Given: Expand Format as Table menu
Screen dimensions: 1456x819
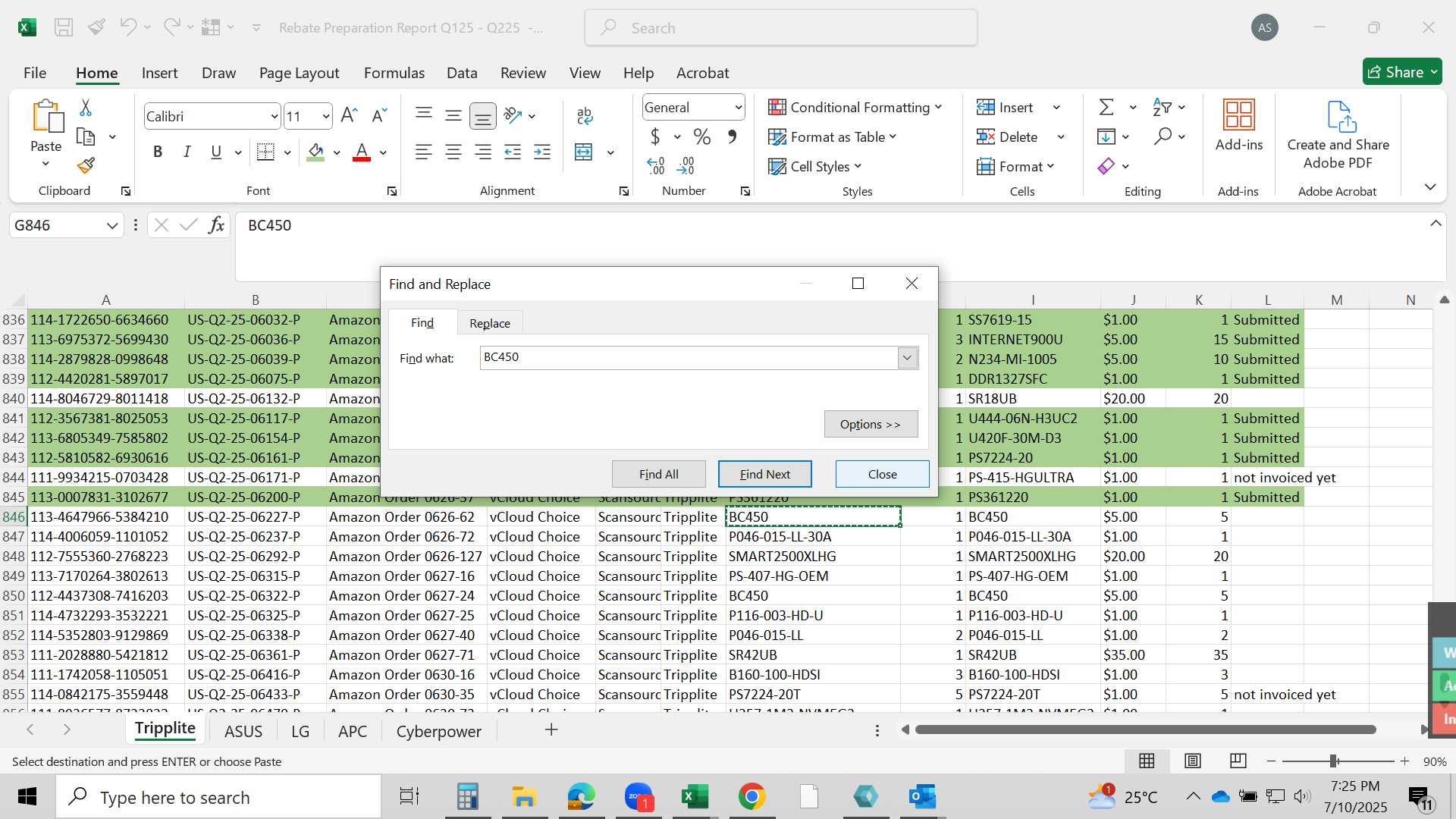Looking at the screenshot, I should 833,136.
